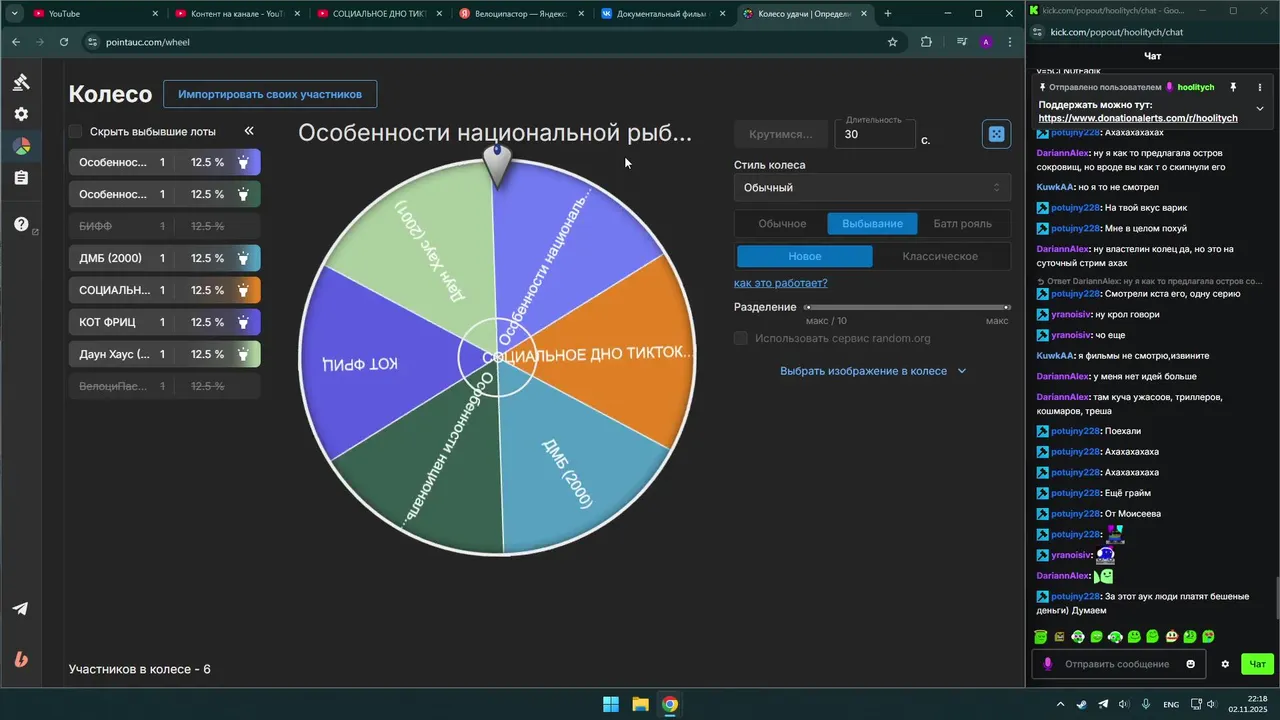The height and width of the screenshot is (720, 1280).
Task: Open 'Стиль колеса' dropdown showing Обычный
Action: click(x=872, y=188)
